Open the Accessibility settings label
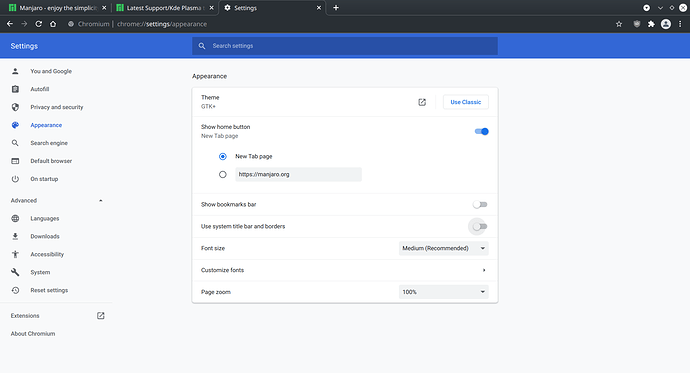 click(x=47, y=254)
